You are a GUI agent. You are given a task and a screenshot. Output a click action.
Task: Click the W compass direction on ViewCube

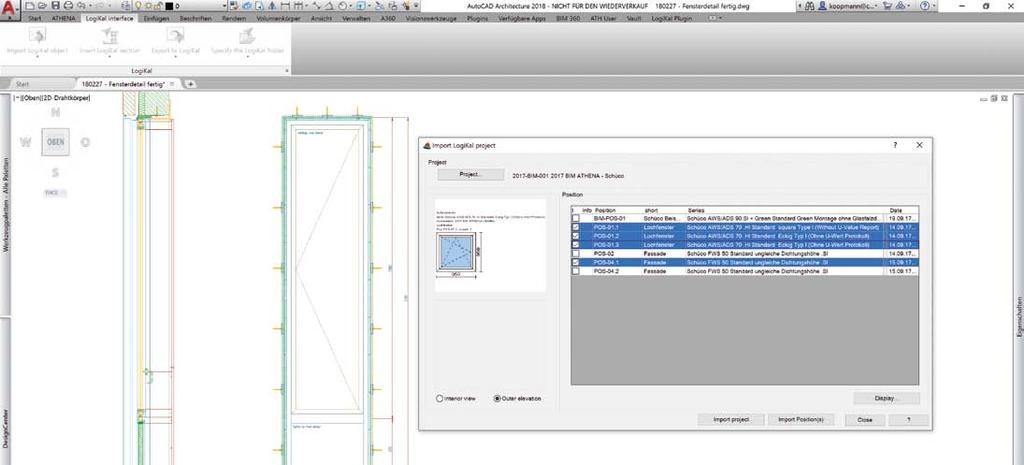[25, 142]
